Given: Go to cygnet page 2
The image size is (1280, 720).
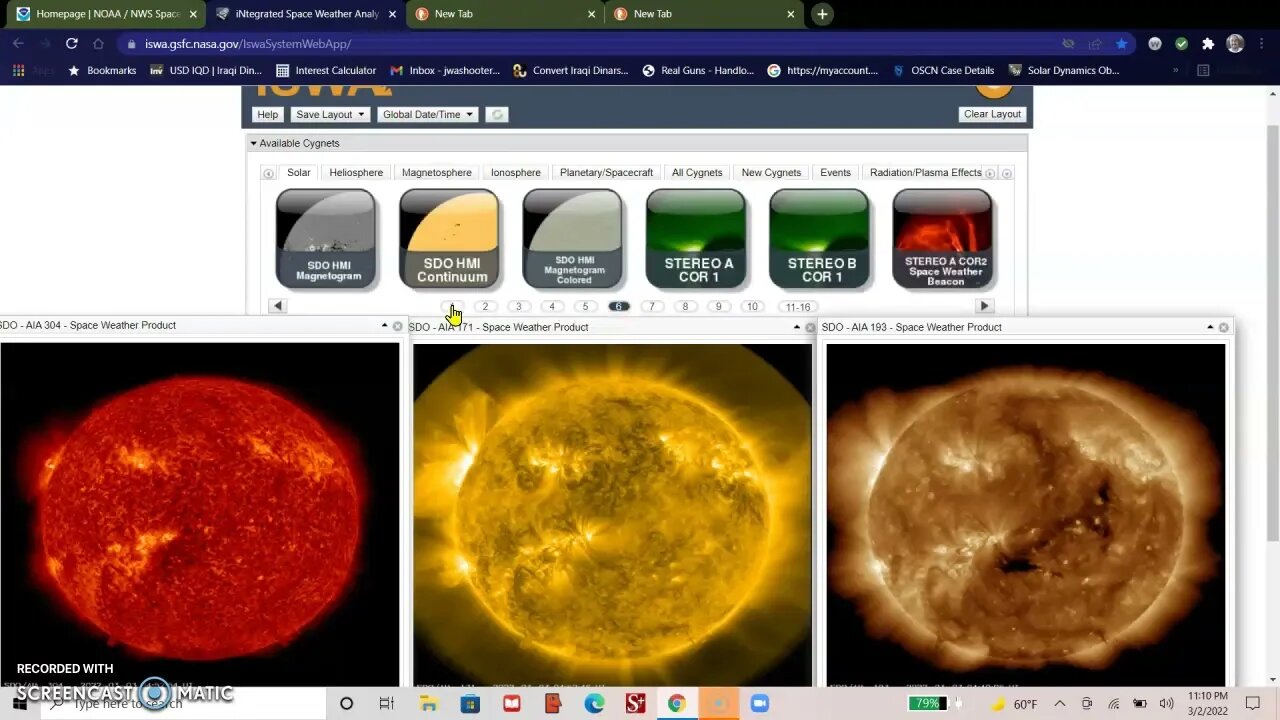Looking at the screenshot, I should (485, 306).
